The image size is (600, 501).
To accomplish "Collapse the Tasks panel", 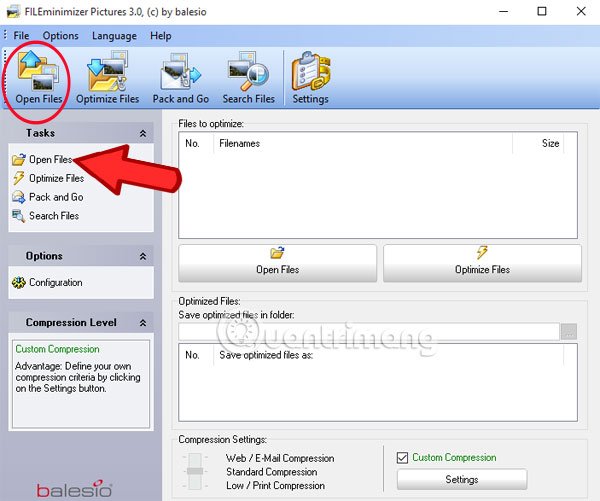I will point(143,133).
